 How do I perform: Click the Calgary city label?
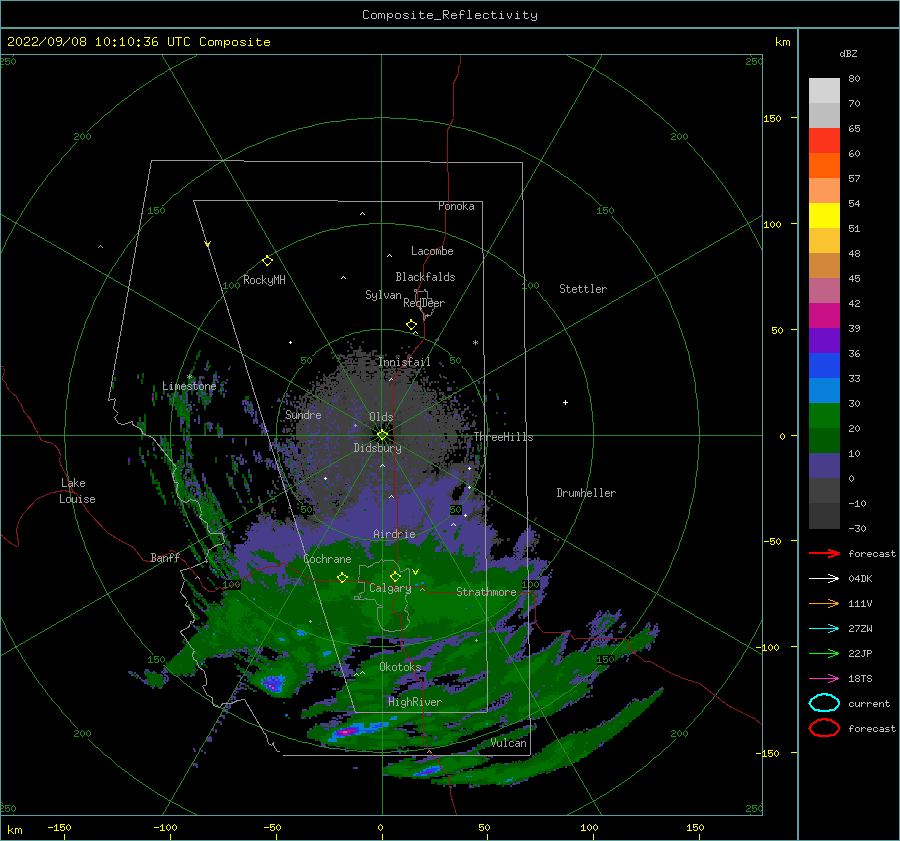click(x=390, y=588)
